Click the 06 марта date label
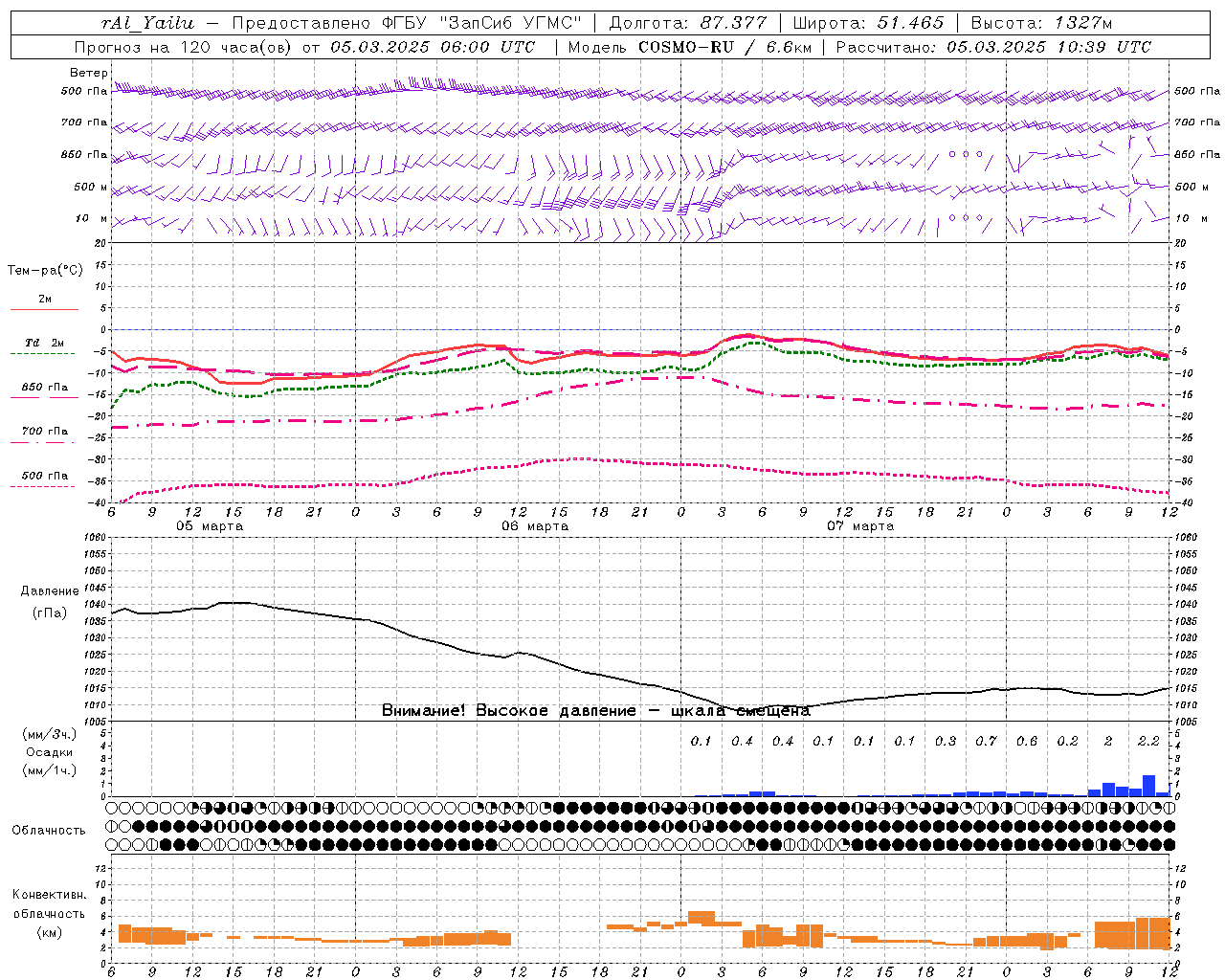The width and height of the screenshot is (1225, 980). pyautogui.click(x=535, y=526)
